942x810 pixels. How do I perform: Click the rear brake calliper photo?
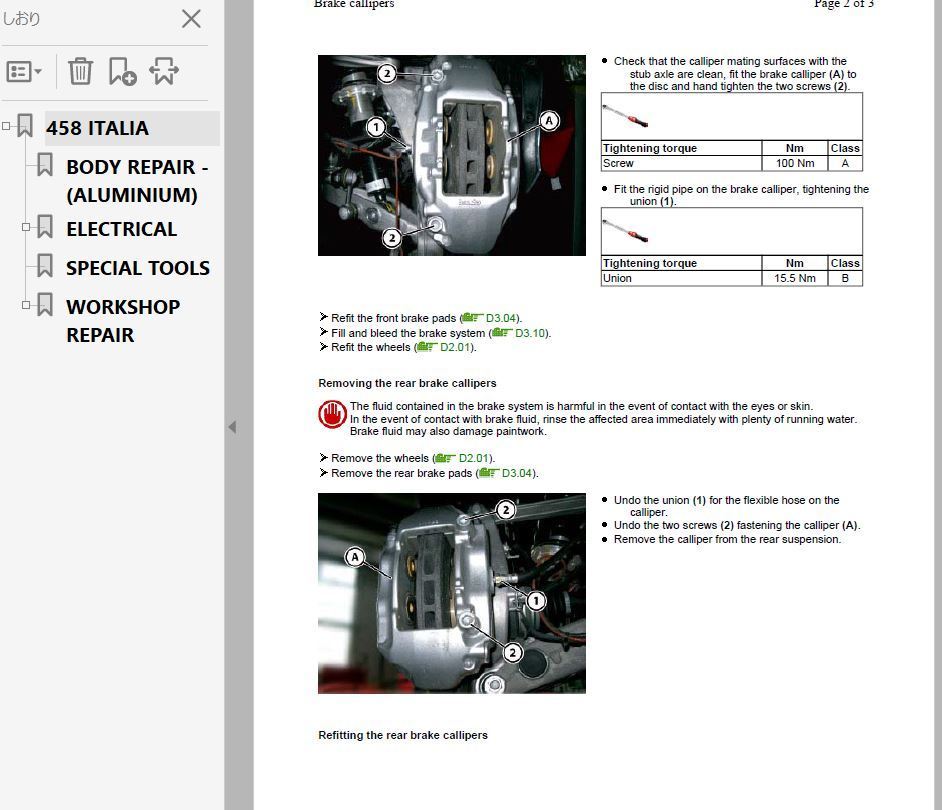click(x=452, y=594)
